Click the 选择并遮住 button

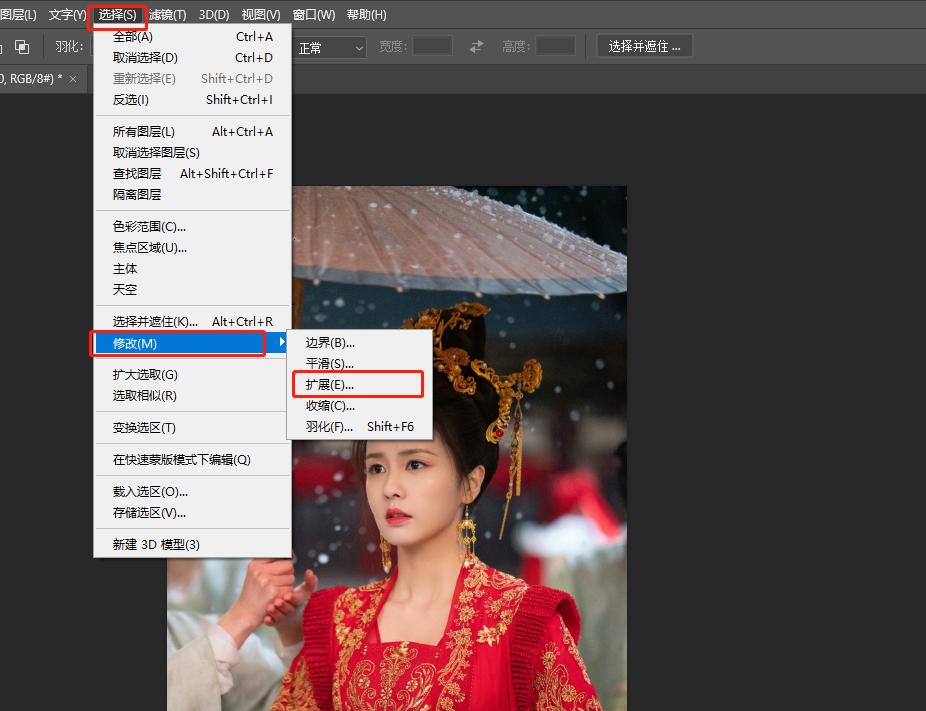pos(644,45)
